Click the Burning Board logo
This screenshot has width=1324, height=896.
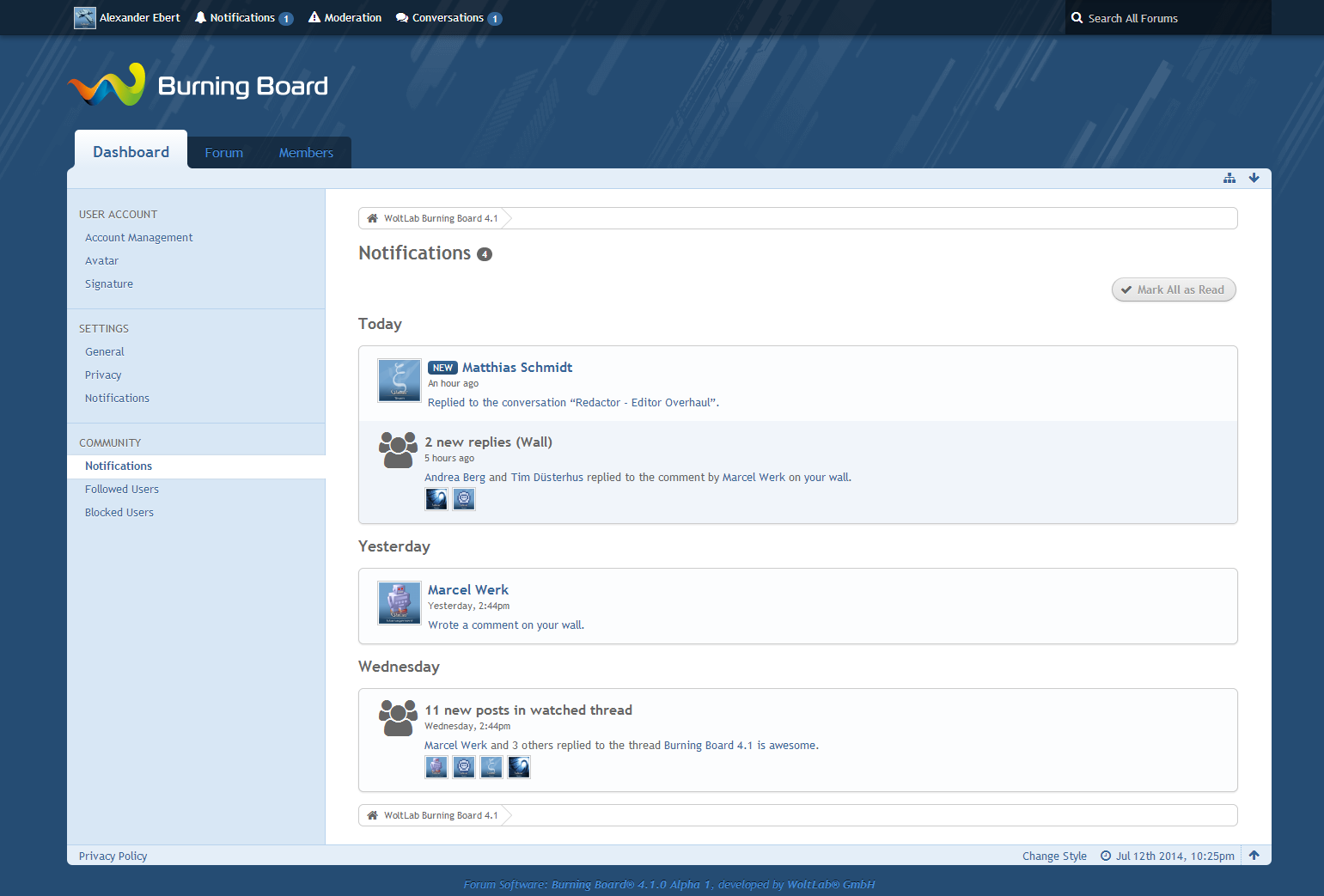198,85
